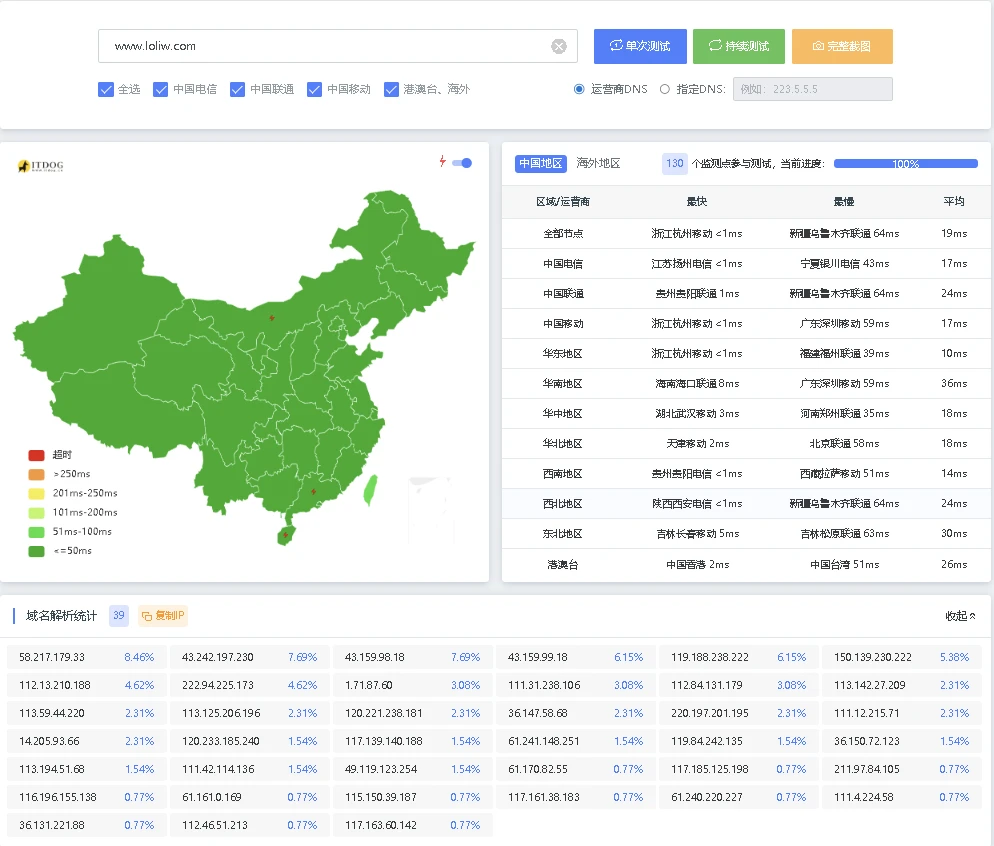Click the custom DNS input field
Screen dimensions: 994x846
[813, 89]
